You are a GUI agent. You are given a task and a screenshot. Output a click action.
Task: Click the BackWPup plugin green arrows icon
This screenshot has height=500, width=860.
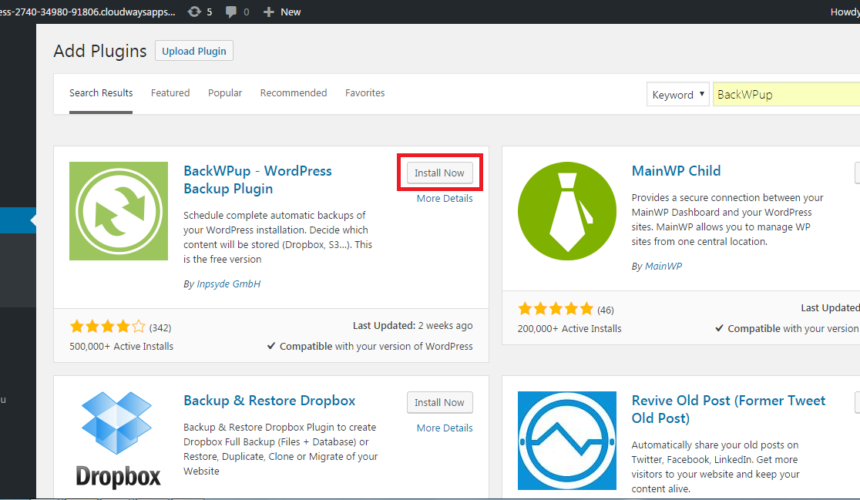(x=118, y=211)
